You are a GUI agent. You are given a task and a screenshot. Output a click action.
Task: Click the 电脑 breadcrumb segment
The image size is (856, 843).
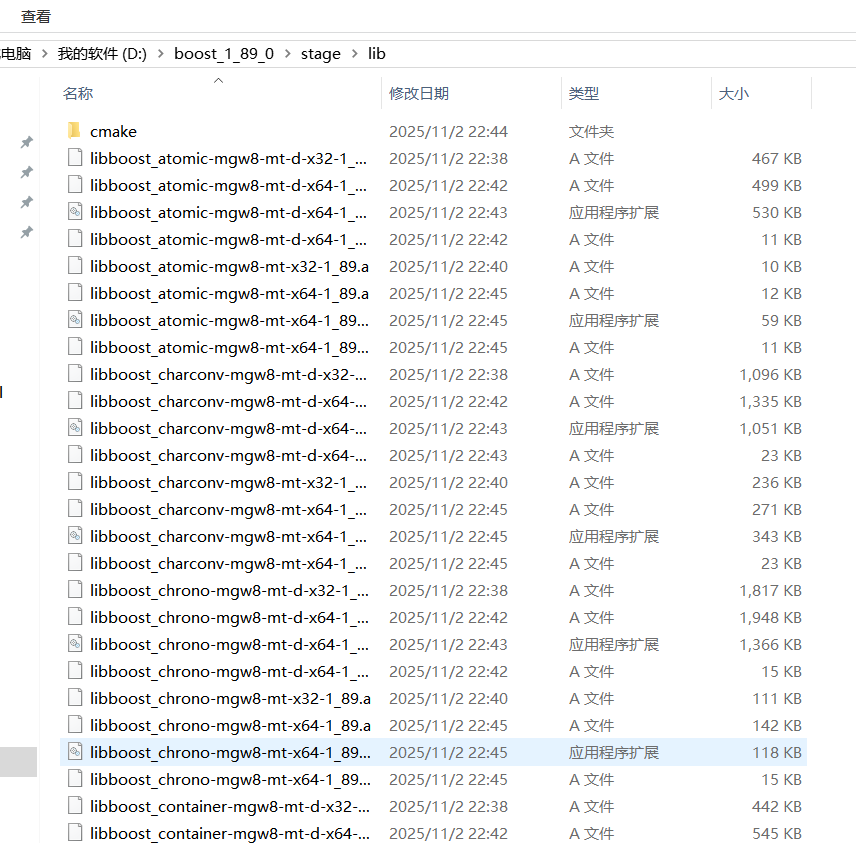point(16,54)
